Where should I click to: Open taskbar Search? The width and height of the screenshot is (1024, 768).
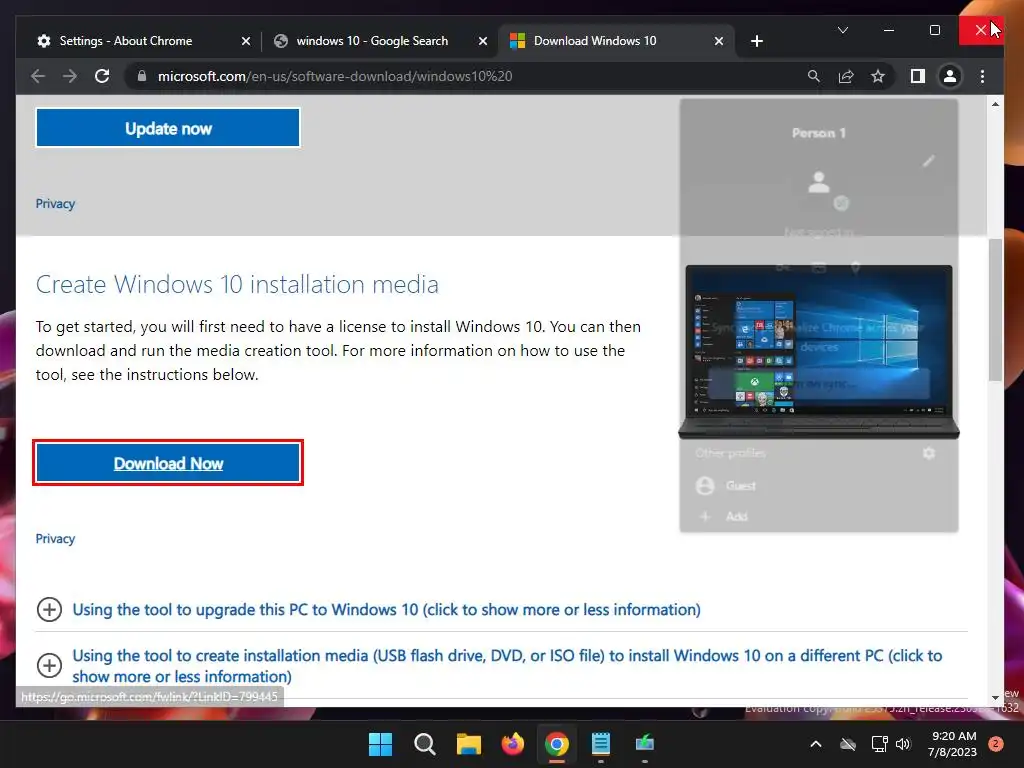point(424,744)
